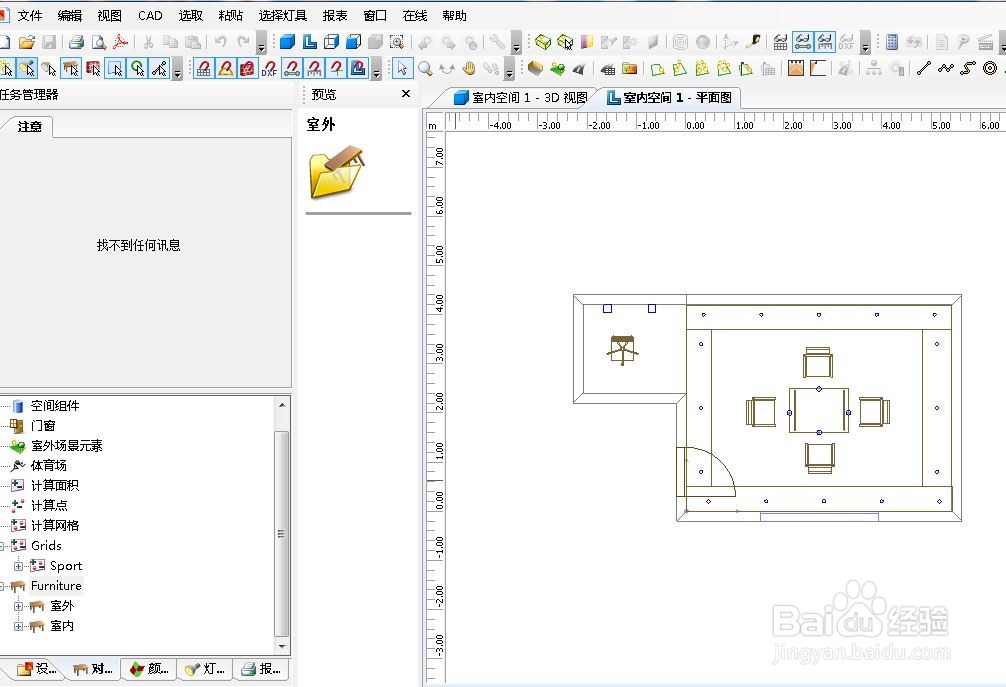The image size is (1006, 687).
Task: Open the 颜.. bottom tab
Action: click(x=149, y=669)
